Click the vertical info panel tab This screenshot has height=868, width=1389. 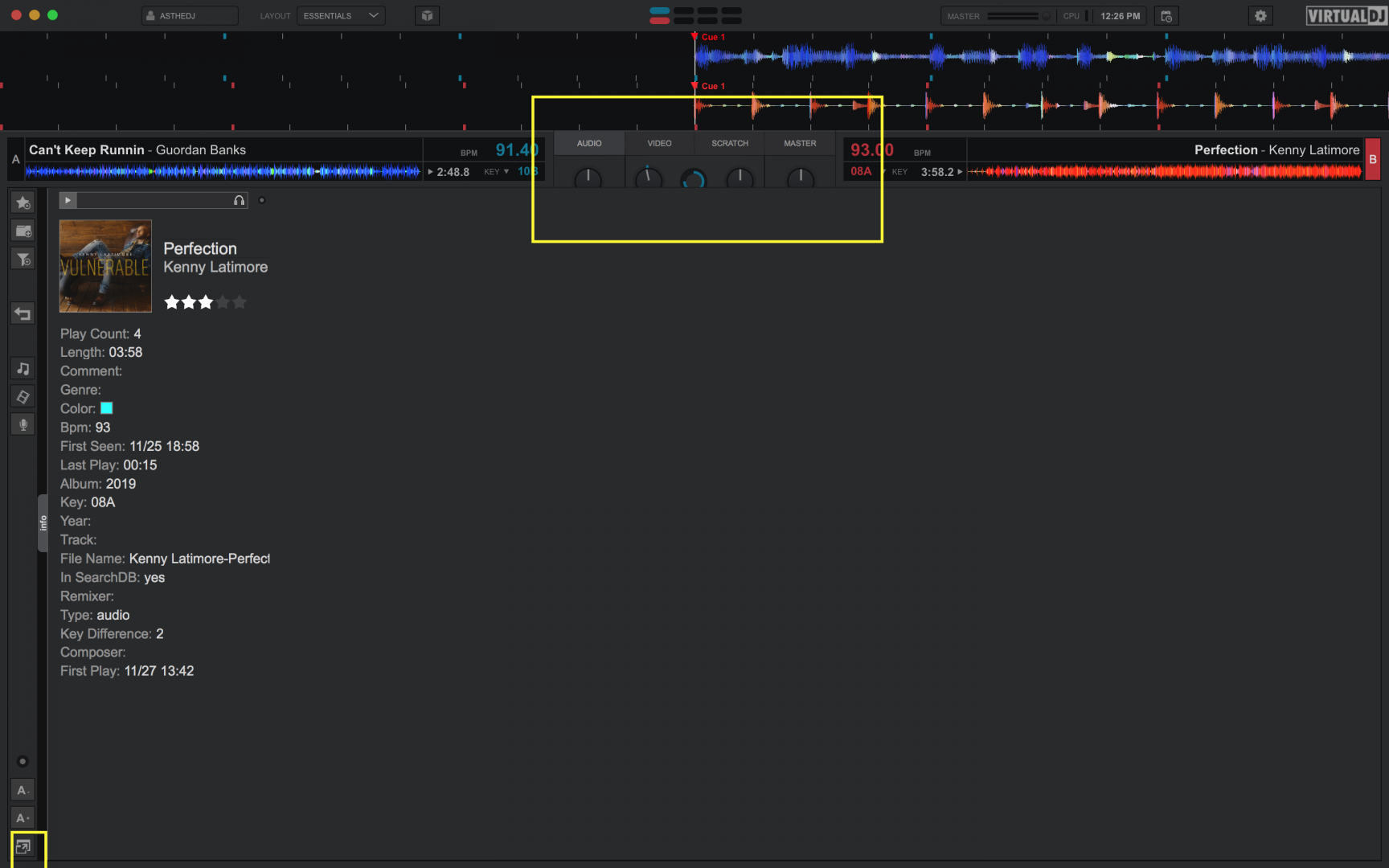tap(43, 522)
